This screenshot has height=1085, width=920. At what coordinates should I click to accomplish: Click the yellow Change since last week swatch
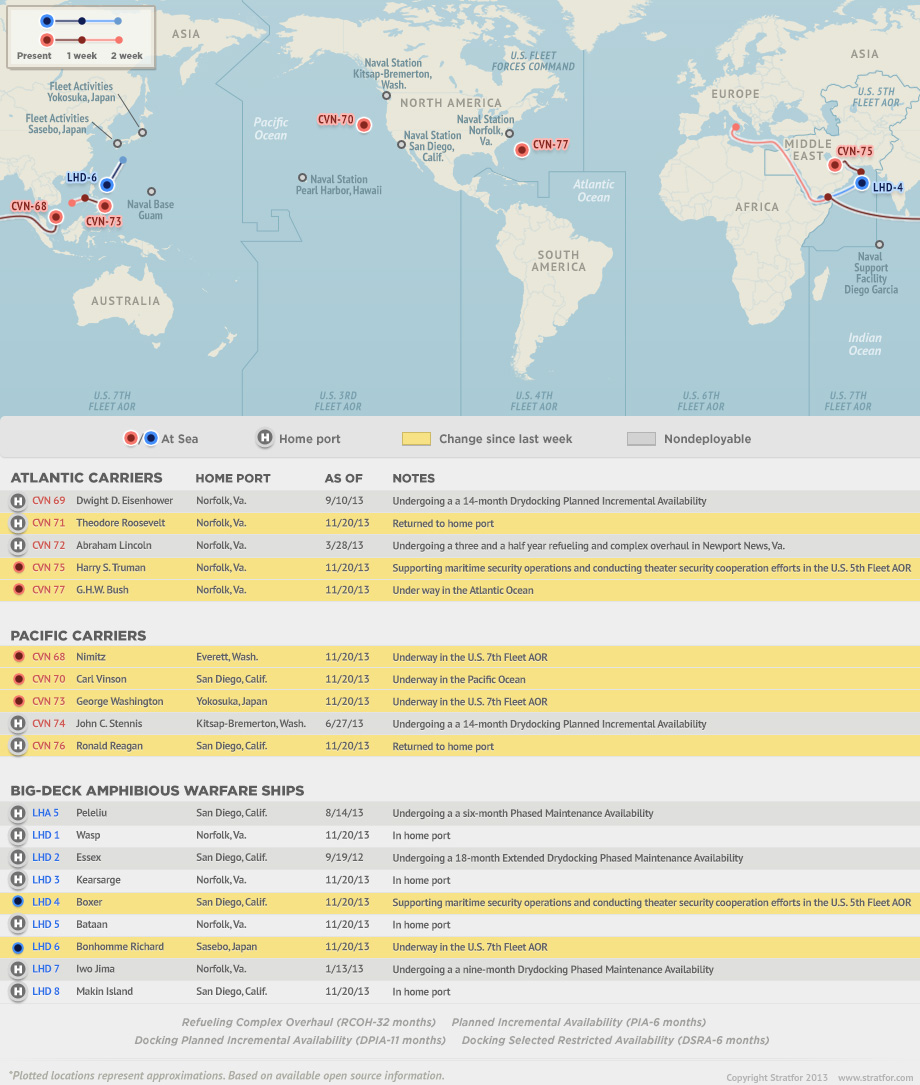click(416, 439)
